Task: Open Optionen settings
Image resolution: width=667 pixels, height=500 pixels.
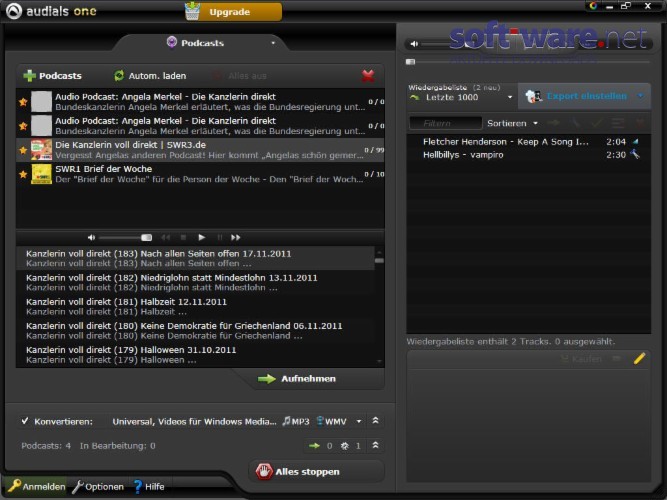Action: coord(98,486)
